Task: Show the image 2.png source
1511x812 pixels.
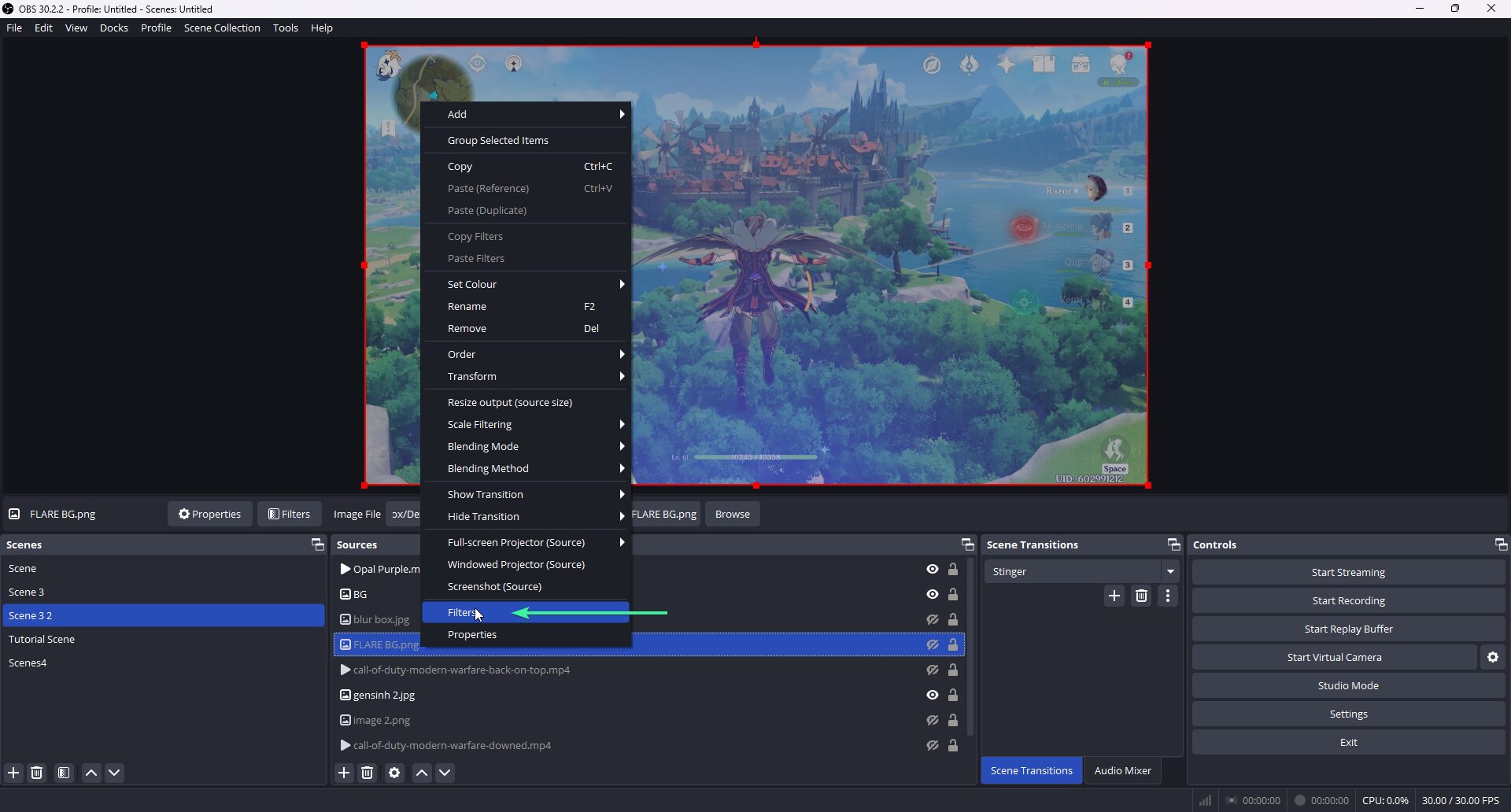Action: [x=933, y=720]
